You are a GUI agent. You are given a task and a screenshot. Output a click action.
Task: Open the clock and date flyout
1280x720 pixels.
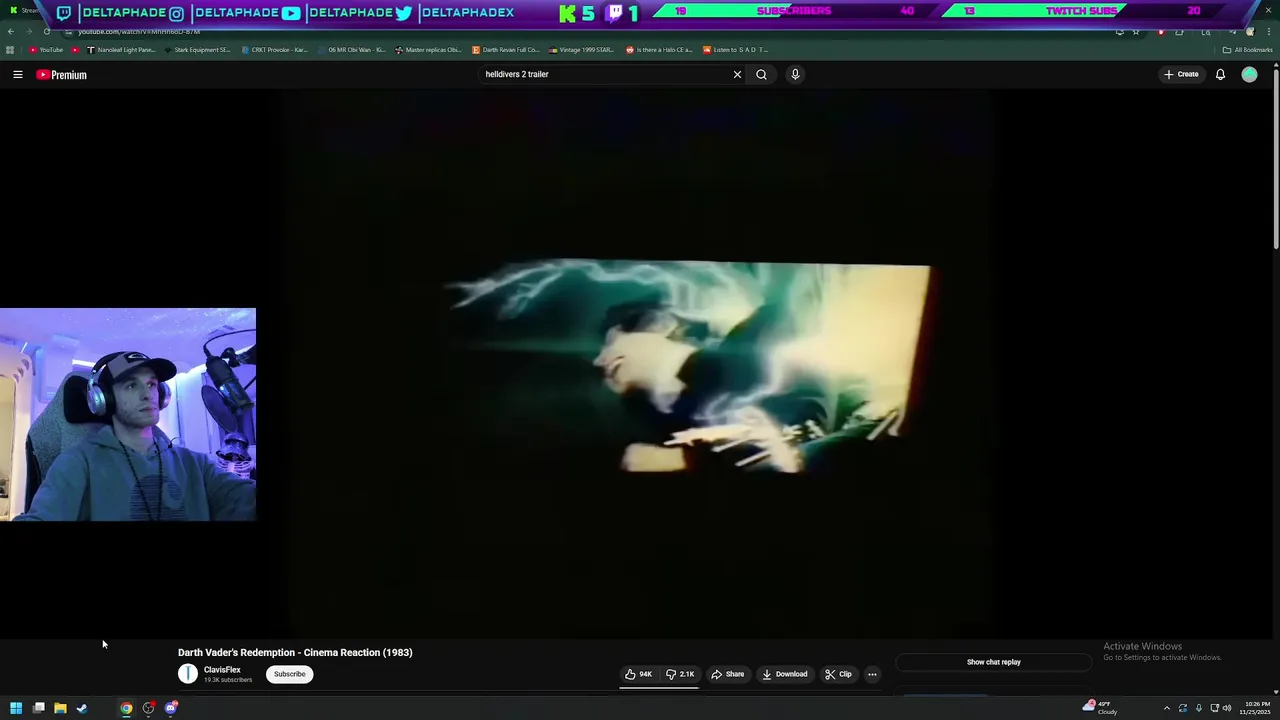1256,708
